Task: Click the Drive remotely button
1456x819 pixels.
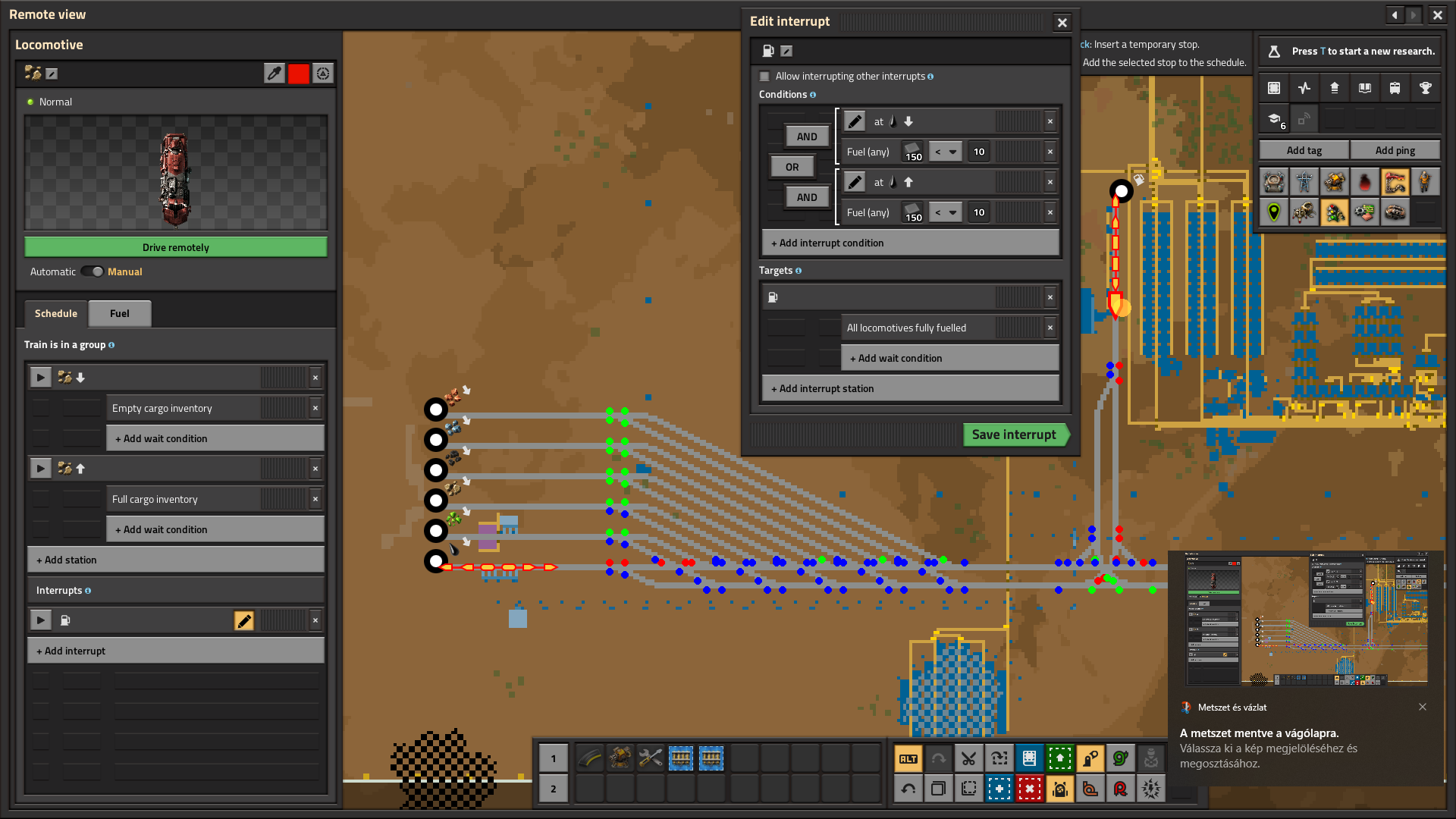Action: 175,248
